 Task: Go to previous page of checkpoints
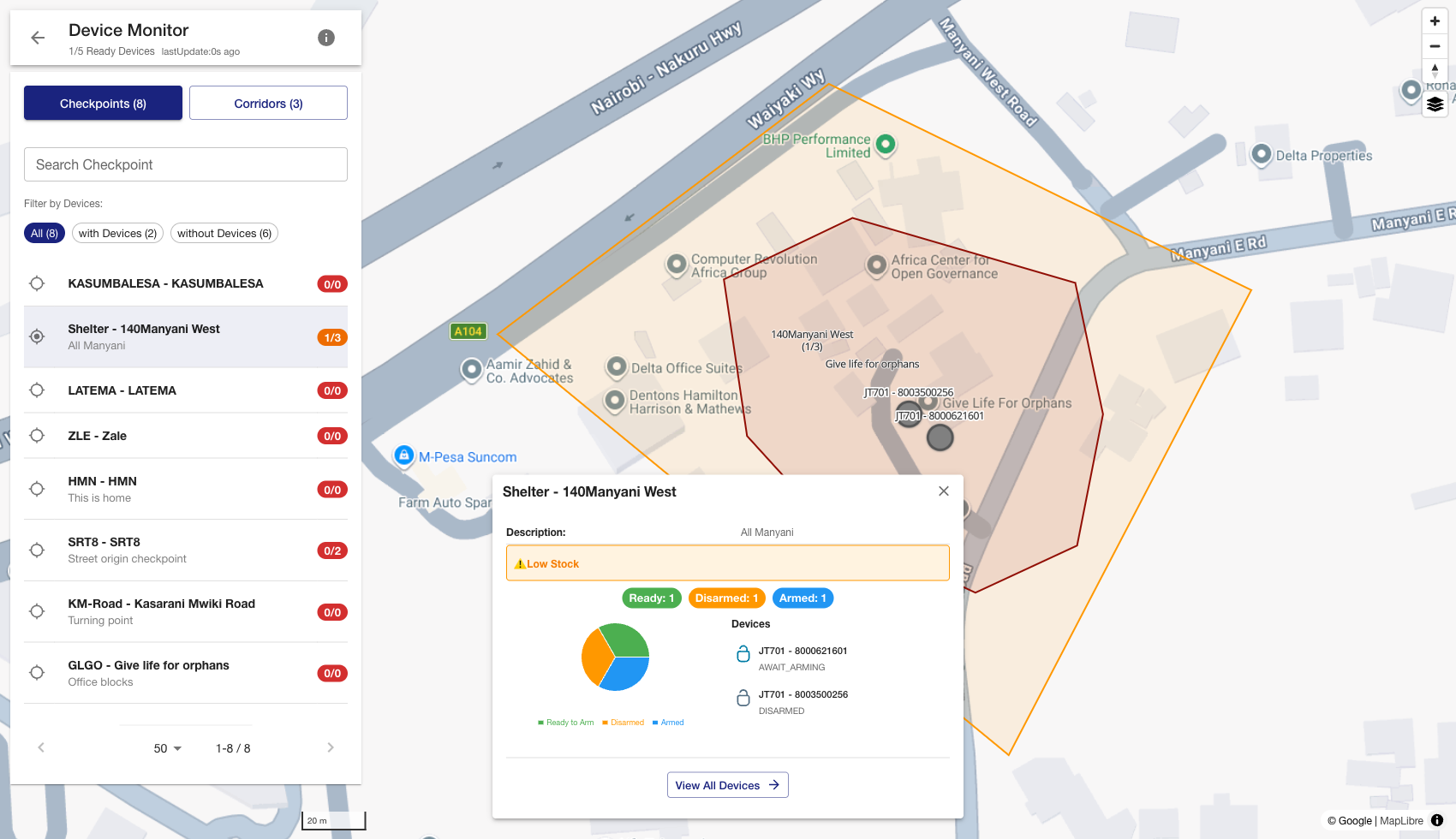[41, 747]
